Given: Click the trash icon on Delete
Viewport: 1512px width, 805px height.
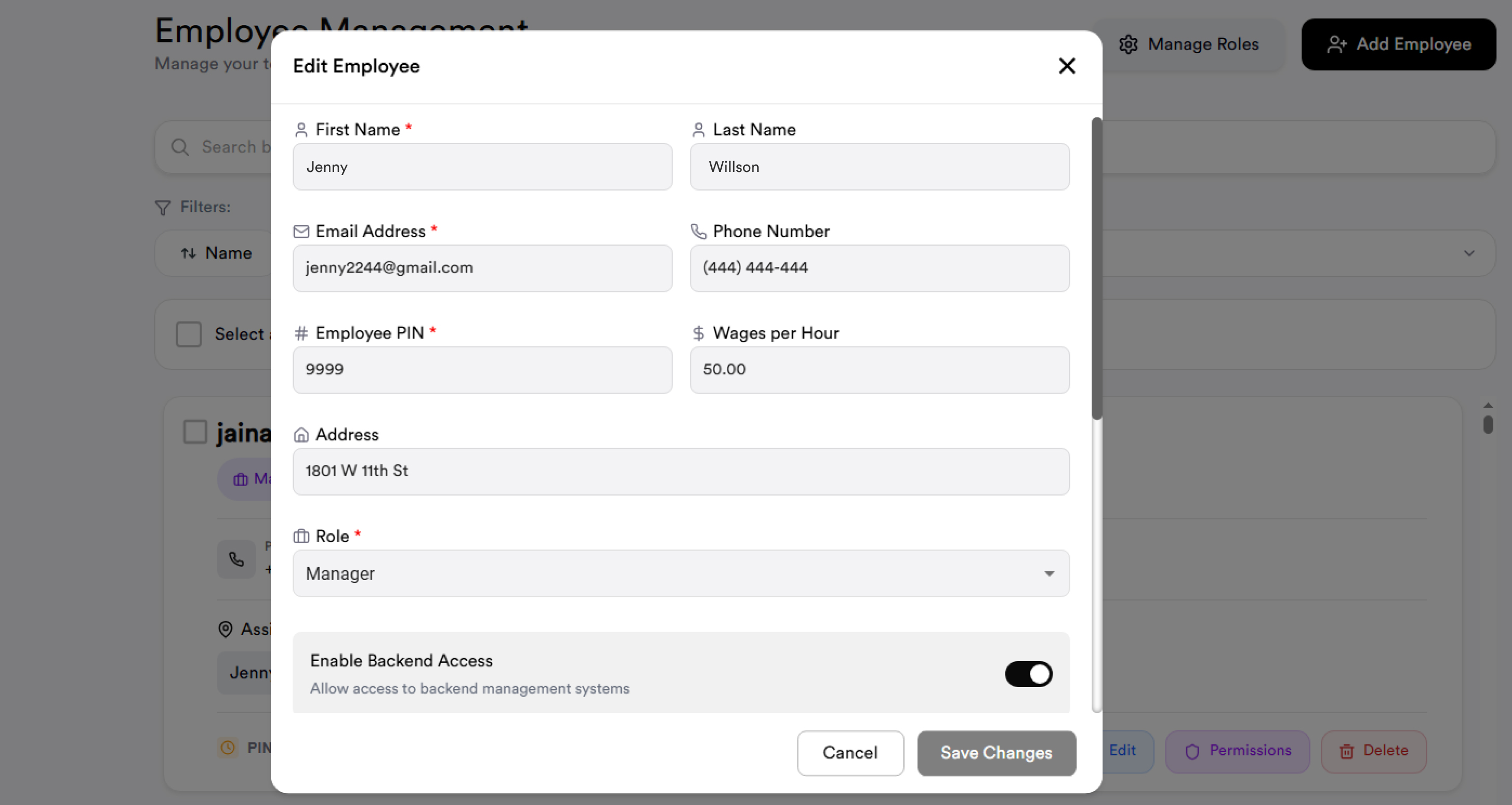Looking at the screenshot, I should [1346, 751].
